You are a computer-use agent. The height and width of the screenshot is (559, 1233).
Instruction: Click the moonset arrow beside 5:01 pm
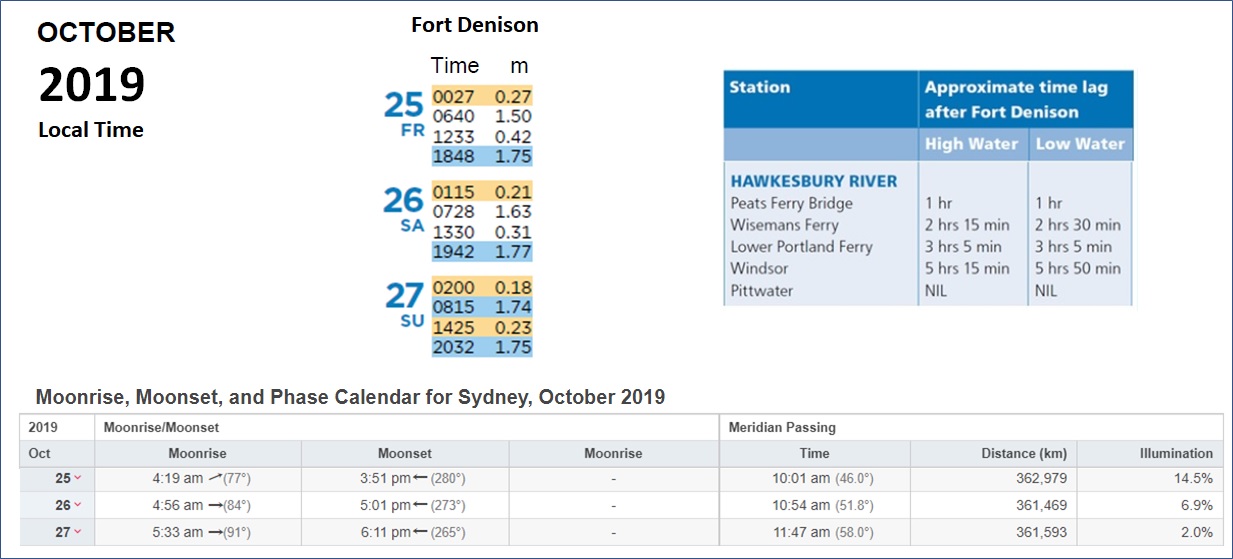tap(421, 506)
